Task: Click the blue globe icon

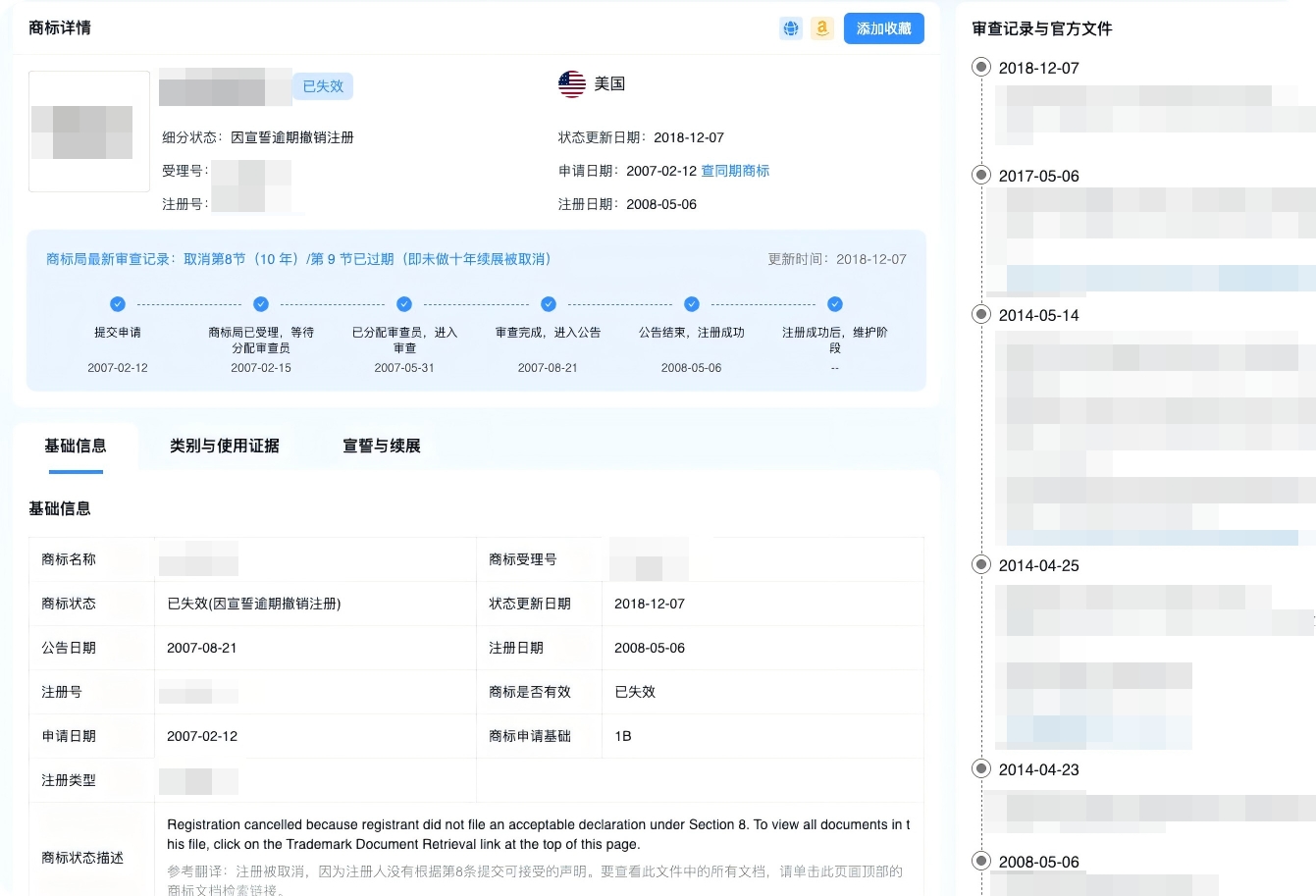Action: [791, 28]
